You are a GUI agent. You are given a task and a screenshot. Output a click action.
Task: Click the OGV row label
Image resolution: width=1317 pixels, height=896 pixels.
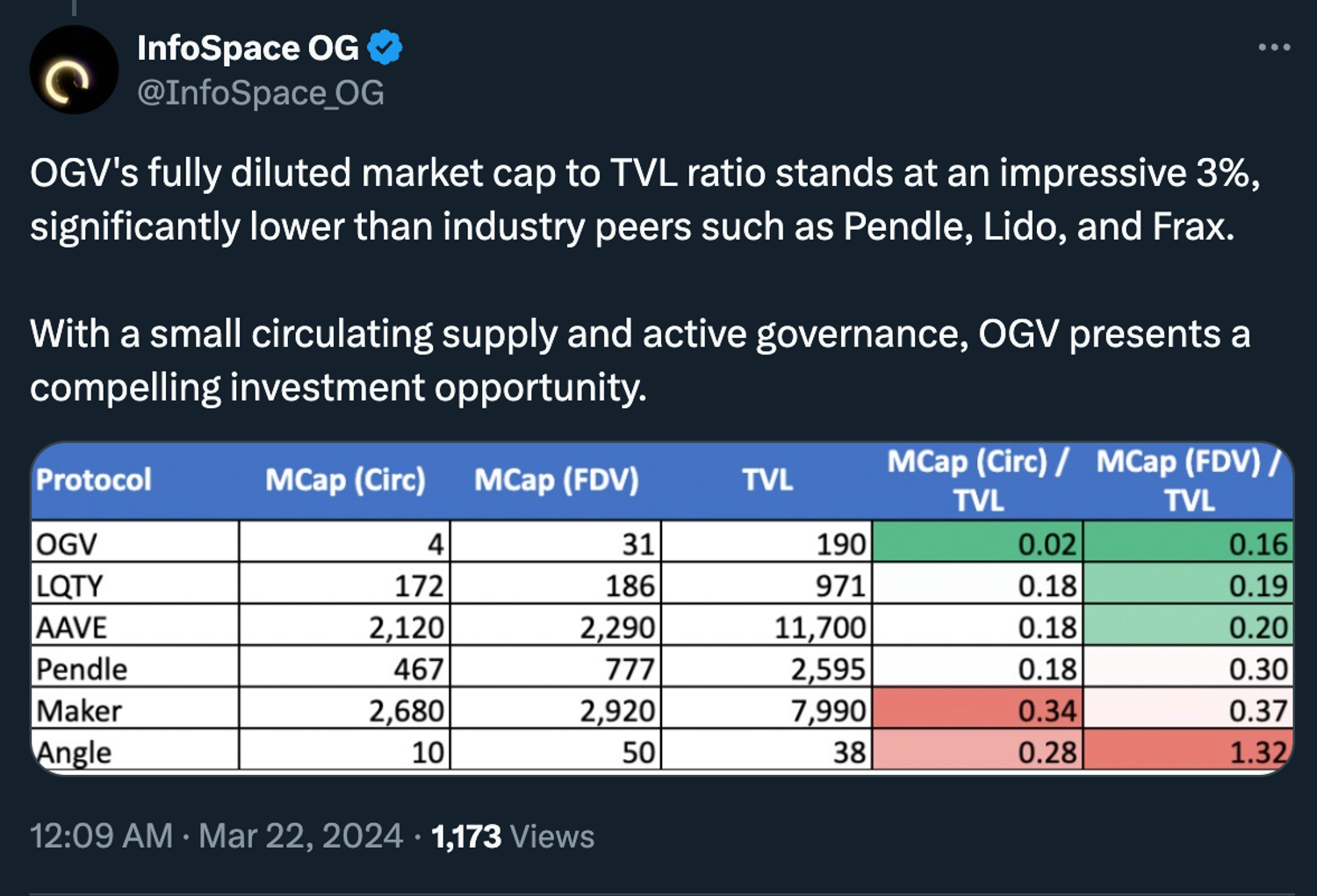67,544
